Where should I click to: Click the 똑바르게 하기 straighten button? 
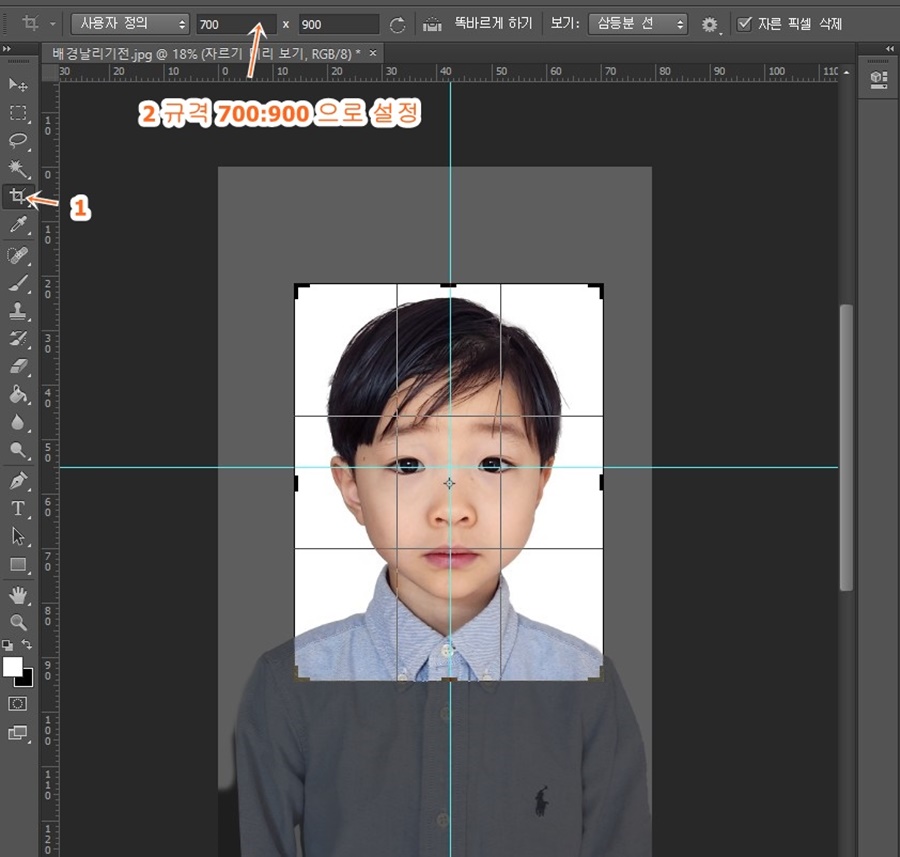tap(494, 24)
